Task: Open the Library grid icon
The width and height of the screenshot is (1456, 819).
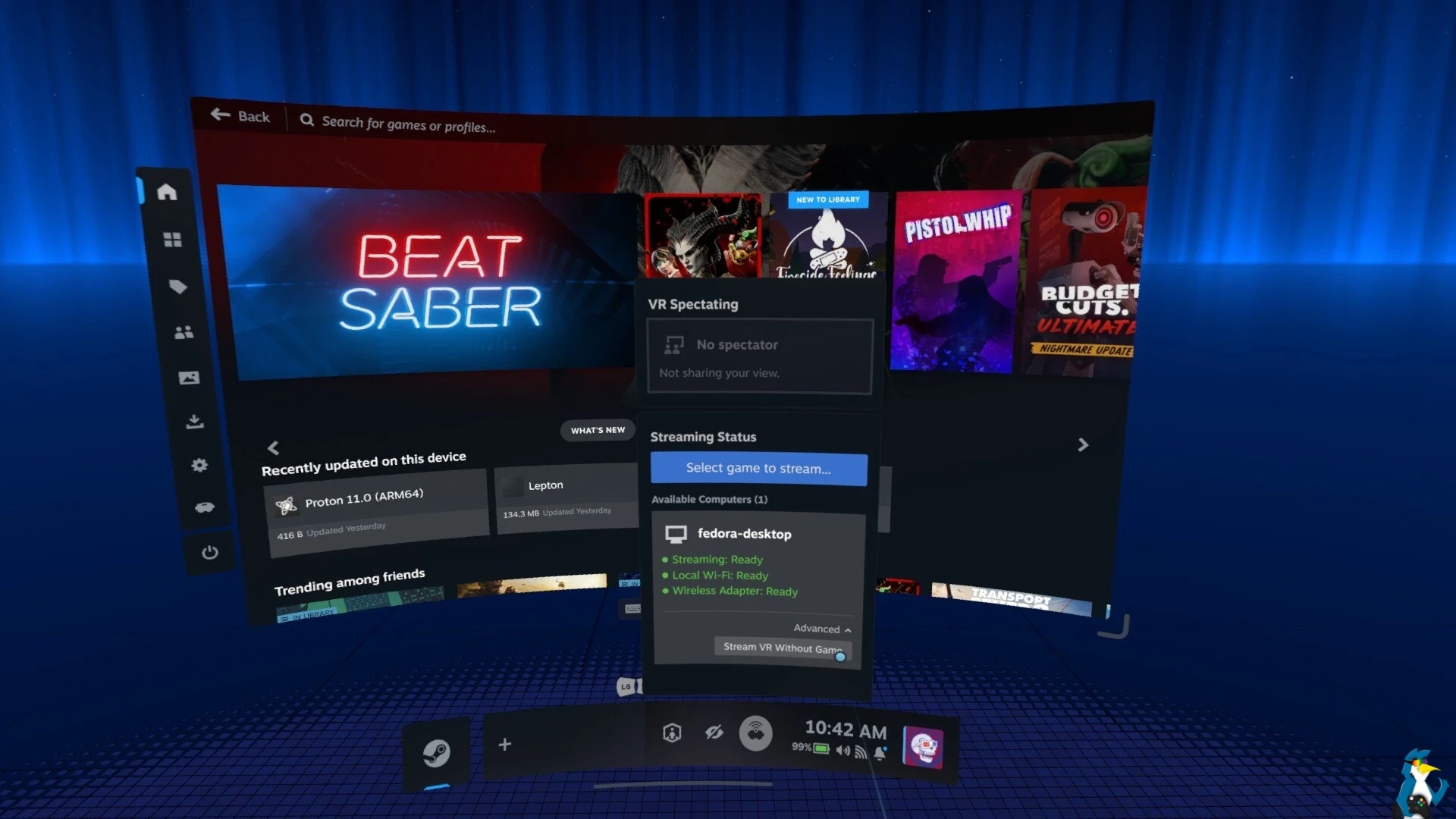Action: tap(173, 240)
